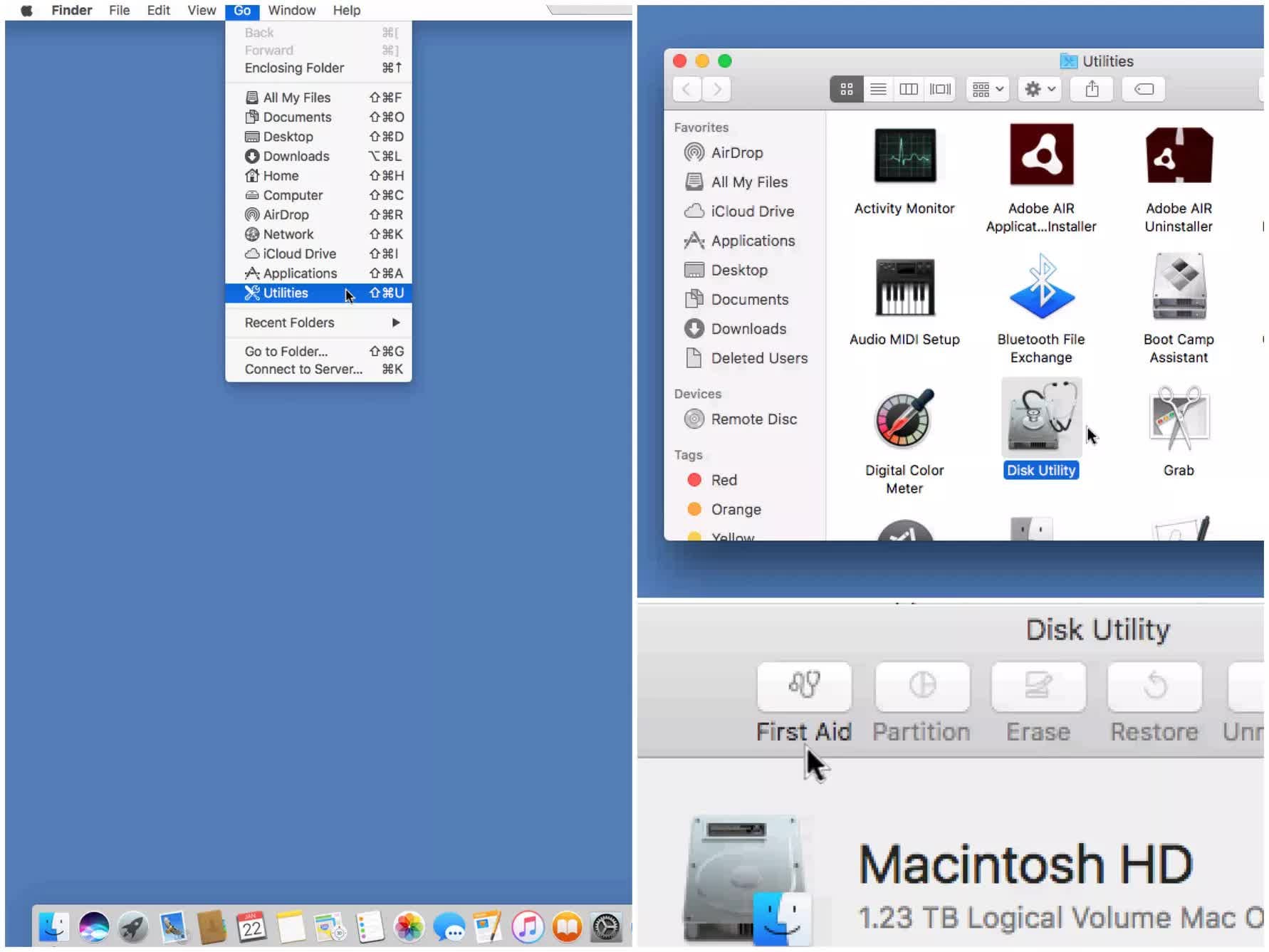The height and width of the screenshot is (952, 1269).
Task: Choose Downloads in the Go menu
Action: click(318, 156)
